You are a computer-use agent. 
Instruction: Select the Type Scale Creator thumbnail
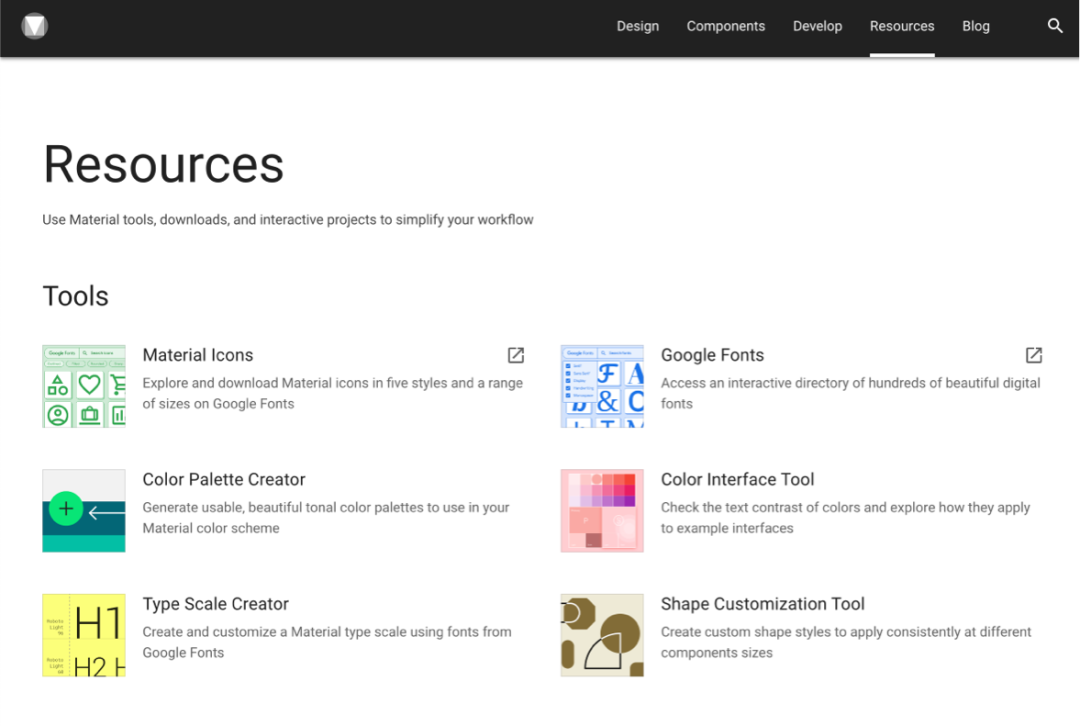tap(84, 635)
